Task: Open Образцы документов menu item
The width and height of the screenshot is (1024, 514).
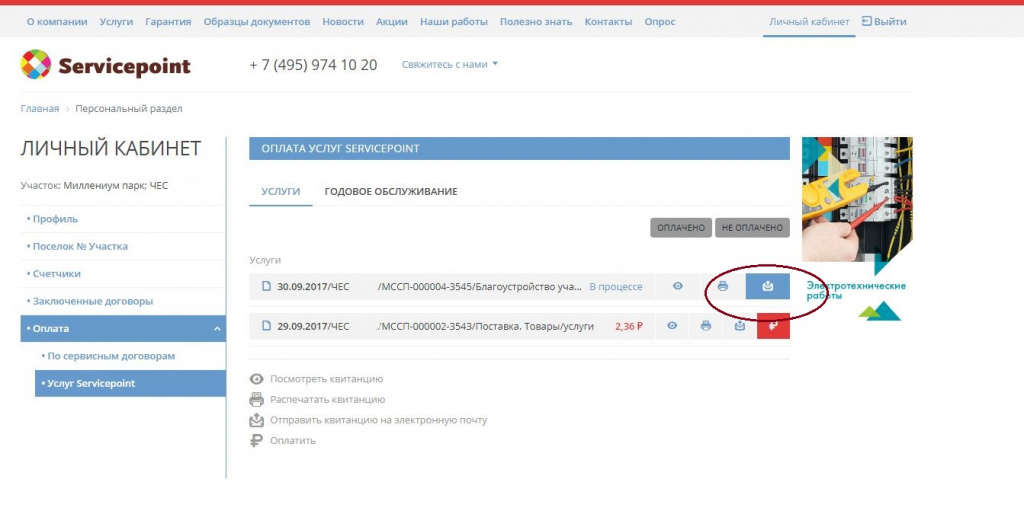Action: click(x=257, y=22)
